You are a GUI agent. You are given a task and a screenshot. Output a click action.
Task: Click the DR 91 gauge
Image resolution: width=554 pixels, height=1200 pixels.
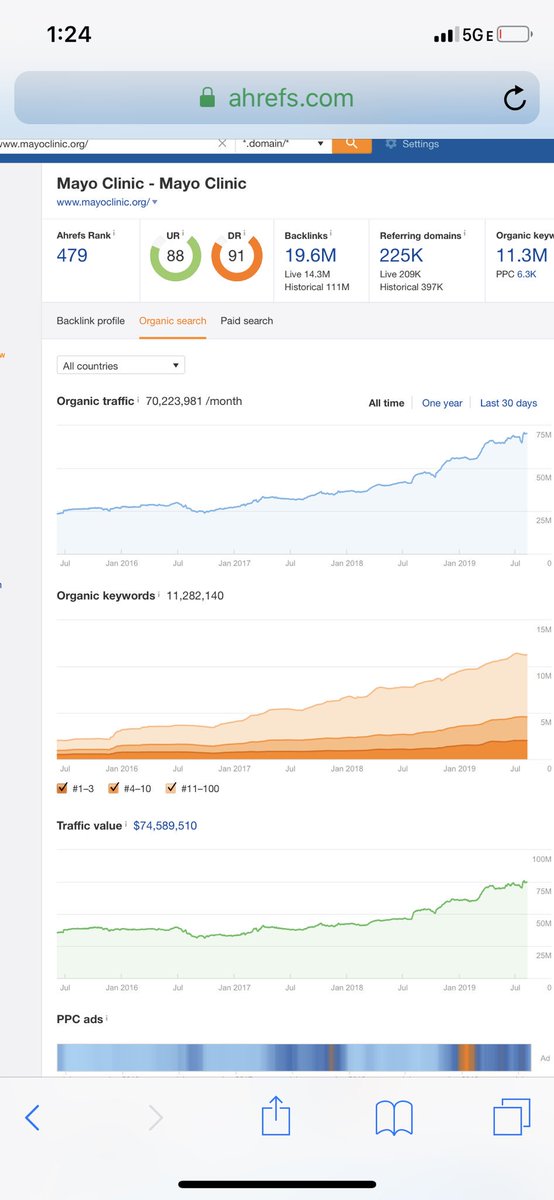pos(236,258)
